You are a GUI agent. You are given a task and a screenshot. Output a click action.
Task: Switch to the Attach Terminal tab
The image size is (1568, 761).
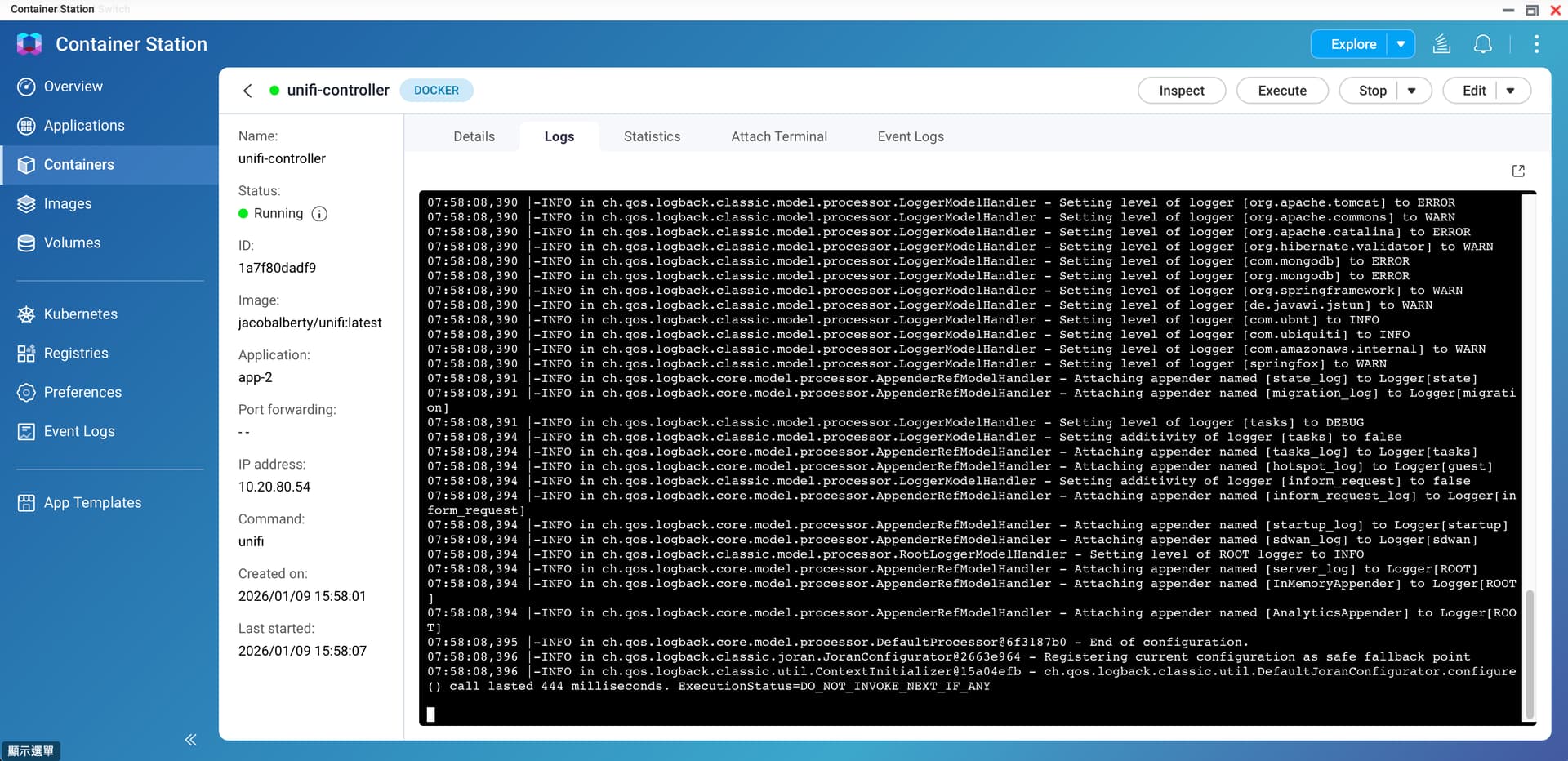(x=778, y=136)
